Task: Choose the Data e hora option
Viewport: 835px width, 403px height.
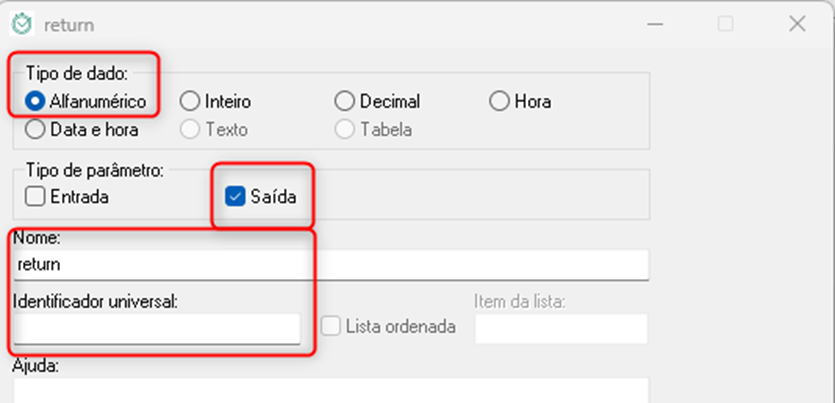Action: [35, 129]
